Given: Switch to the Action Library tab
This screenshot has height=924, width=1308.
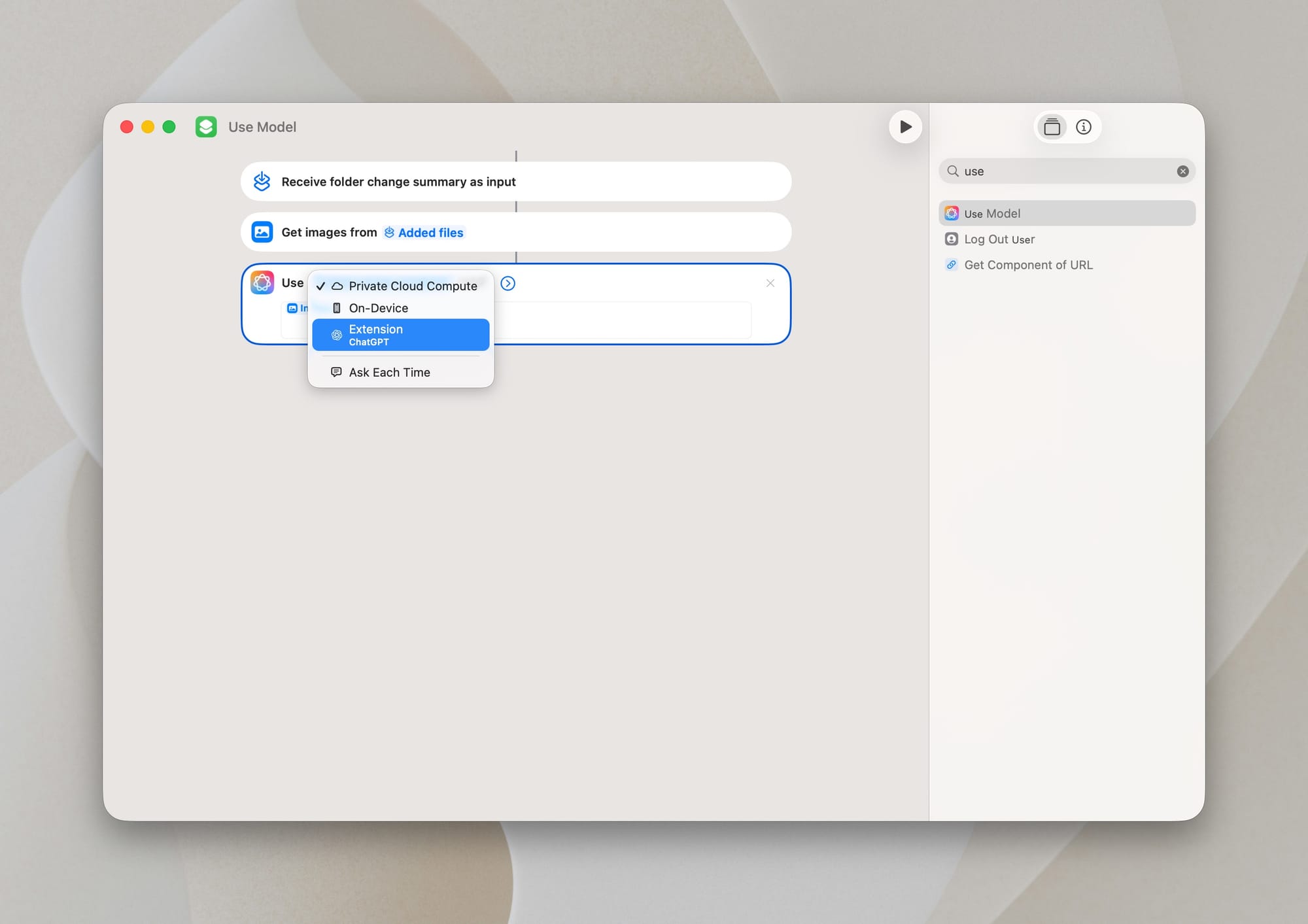Looking at the screenshot, I should pyautogui.click(x=1052, y=126).
